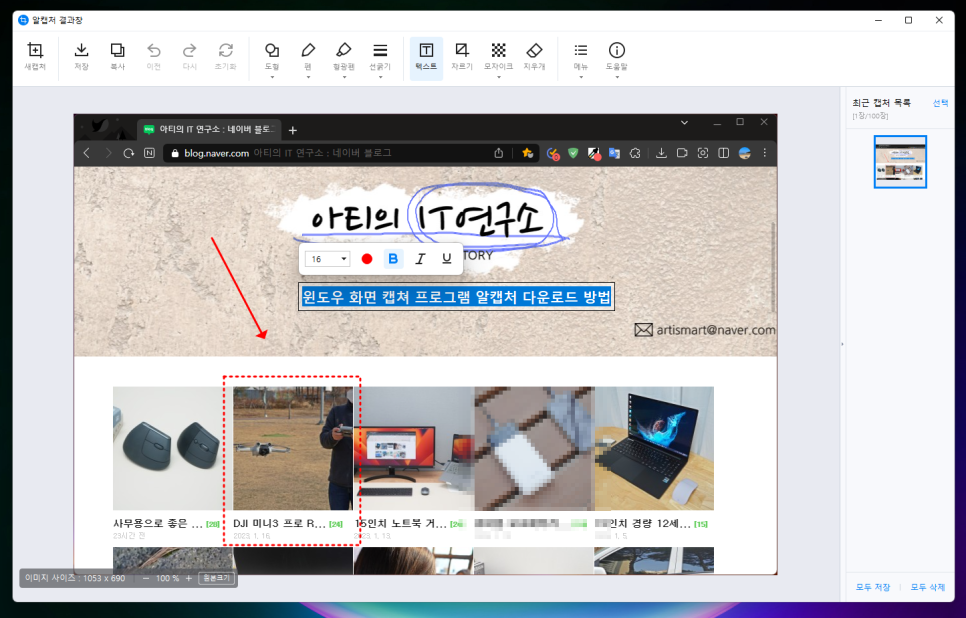Click 모두 삭제 to delete all captures
This screenshot has width=966, height=618.
[928, 587]
